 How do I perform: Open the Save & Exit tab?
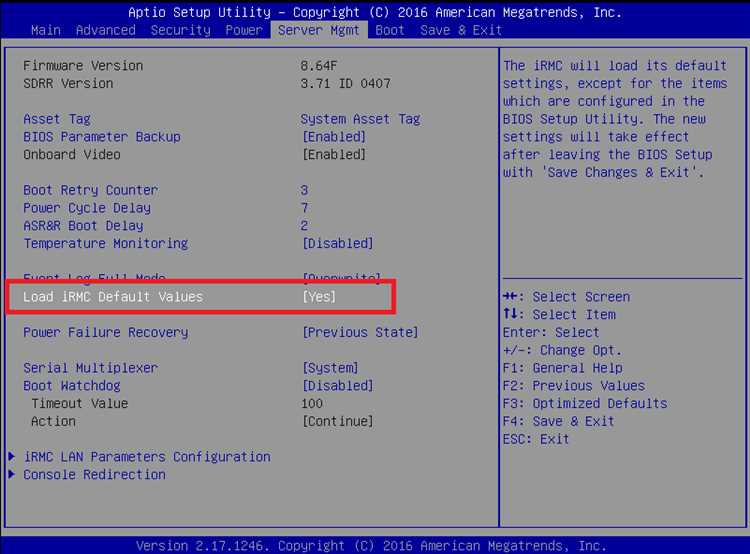point(461,30)
